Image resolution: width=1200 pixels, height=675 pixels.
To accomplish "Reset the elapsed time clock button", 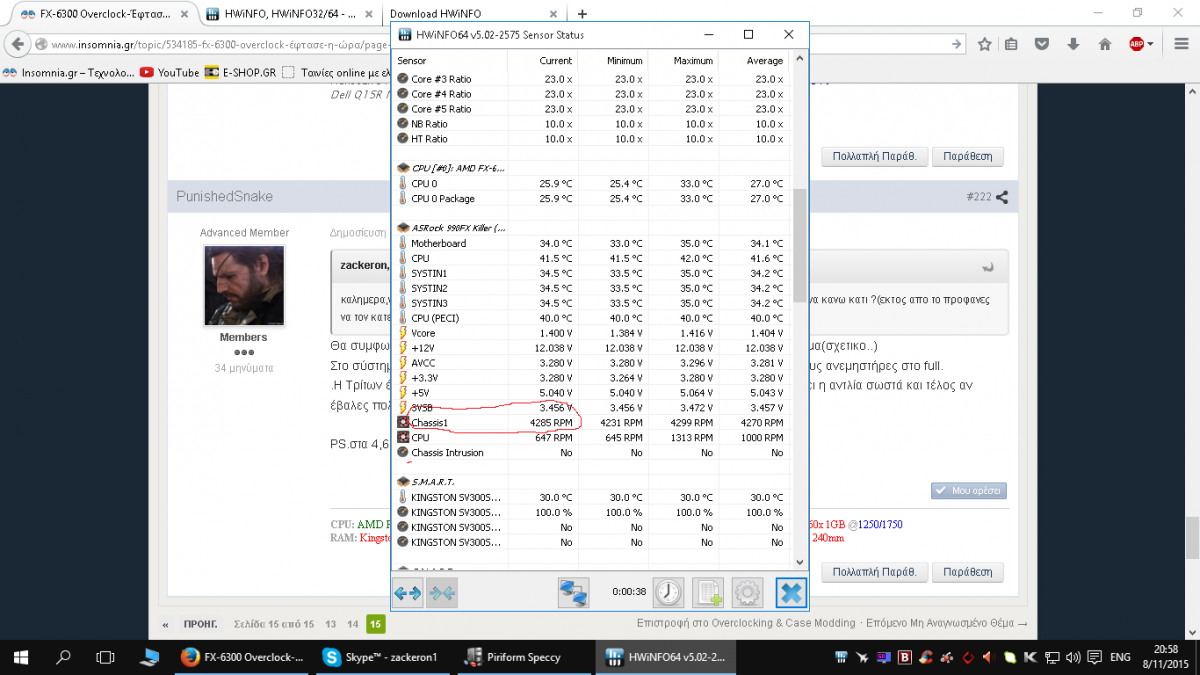I will click(668, 593).
